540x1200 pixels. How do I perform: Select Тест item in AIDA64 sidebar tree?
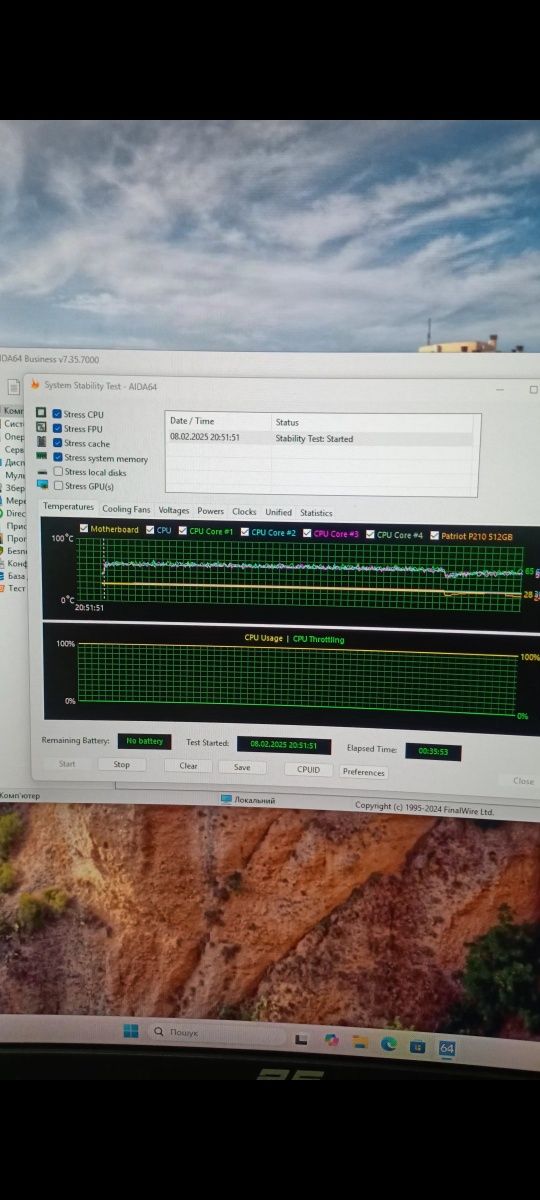click(x=17, y=588)
